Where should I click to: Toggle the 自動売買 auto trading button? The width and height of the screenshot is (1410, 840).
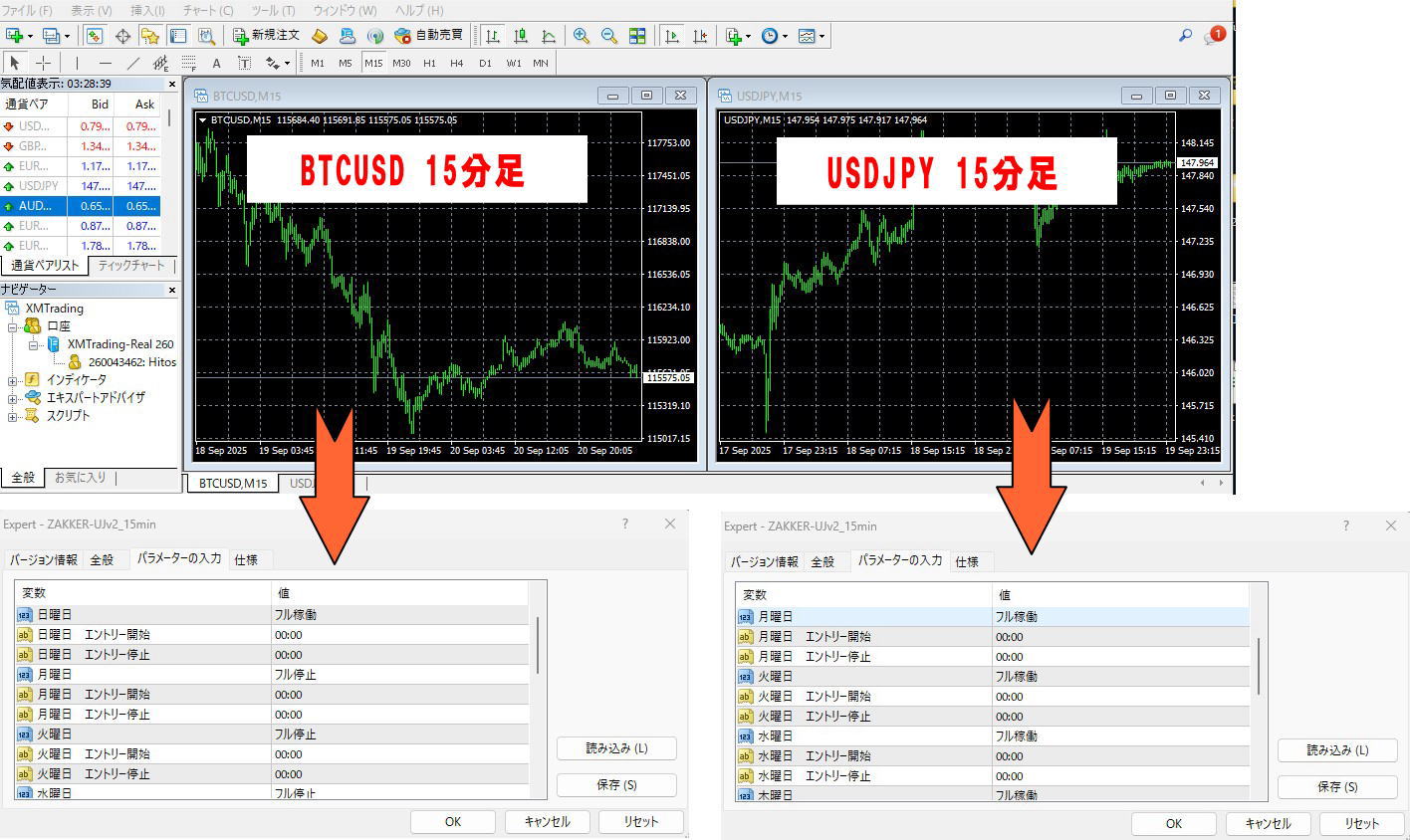[x=429, y=36]
